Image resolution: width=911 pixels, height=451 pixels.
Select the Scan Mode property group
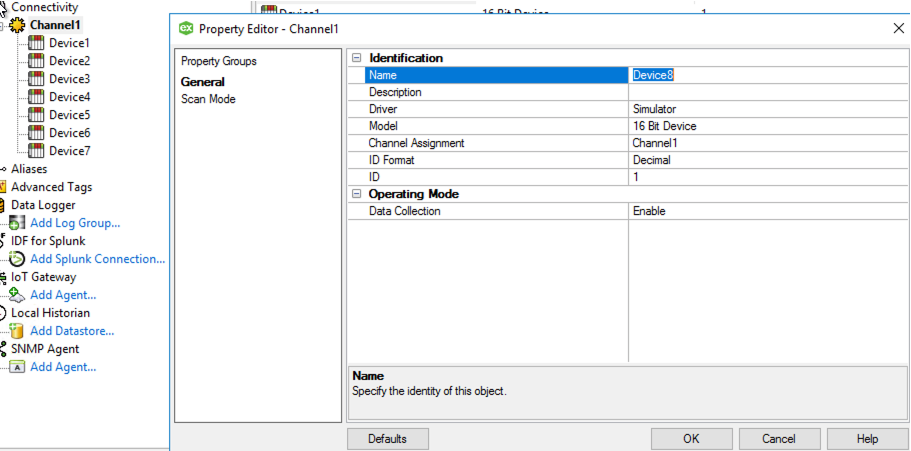point(208,99)
